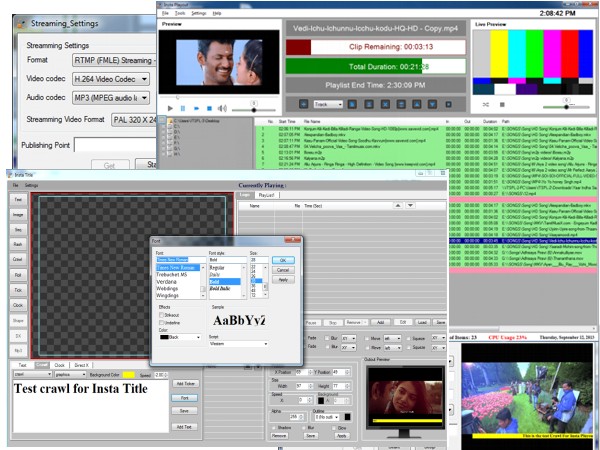Click the Background Color yellow swatch
Screen dimensions: 600x450
coord(129,375)
